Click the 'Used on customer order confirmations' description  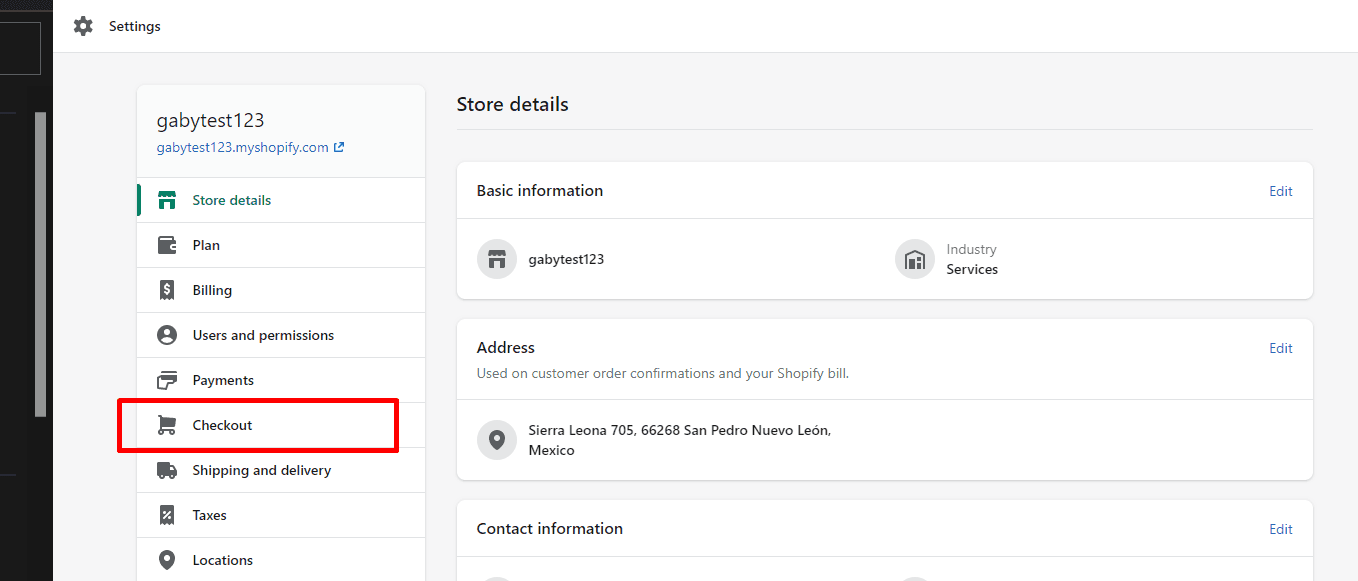tap(663, 373)
